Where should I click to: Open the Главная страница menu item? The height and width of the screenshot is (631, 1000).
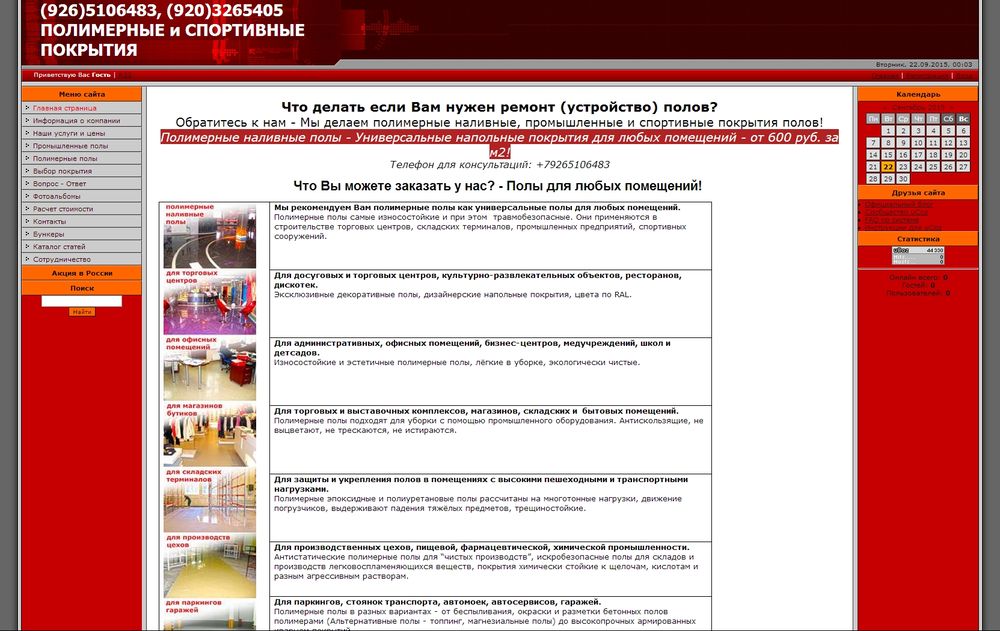tap(64, 108)
